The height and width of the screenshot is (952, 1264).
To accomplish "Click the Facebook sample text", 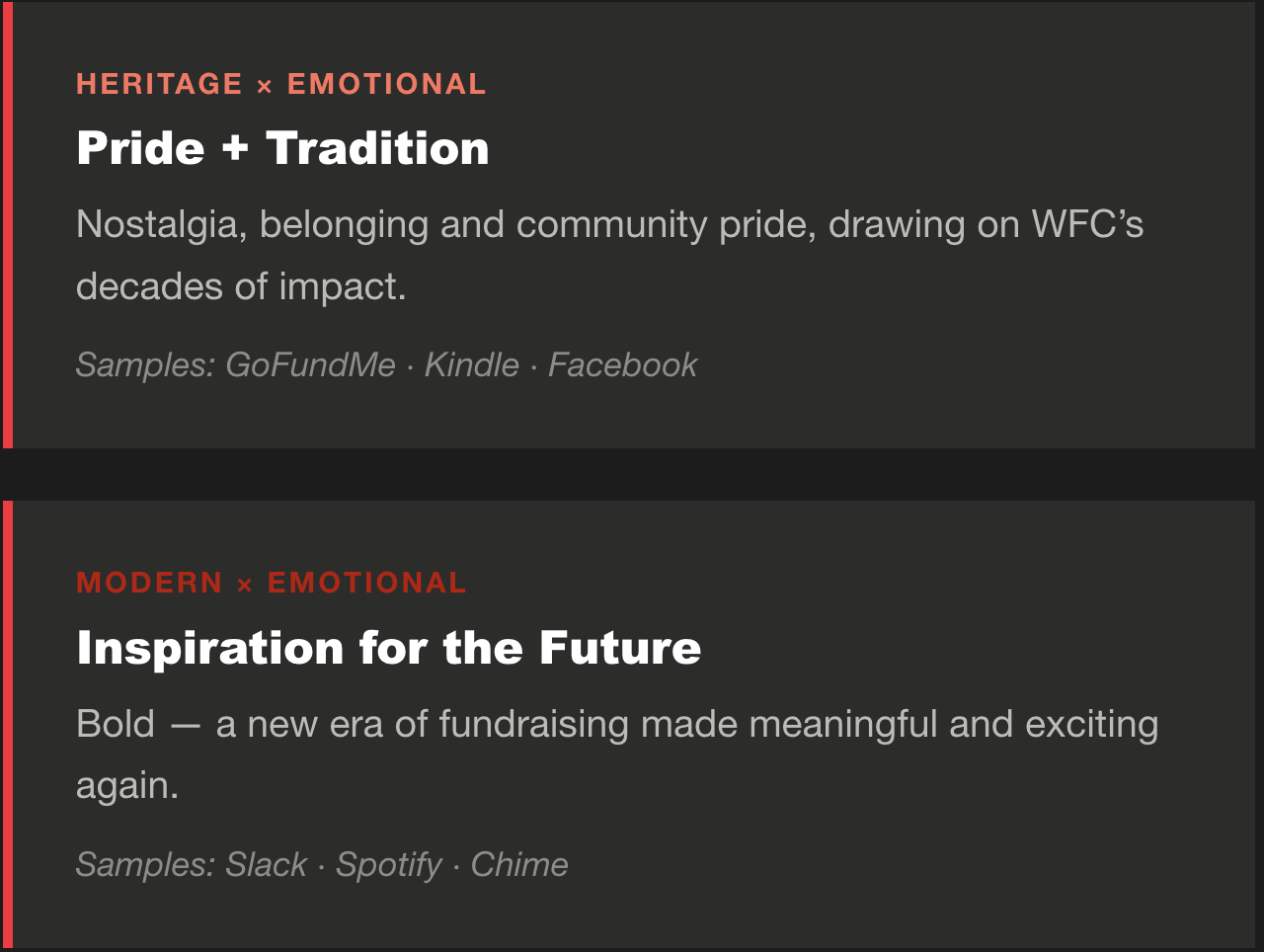I will 622,365.
